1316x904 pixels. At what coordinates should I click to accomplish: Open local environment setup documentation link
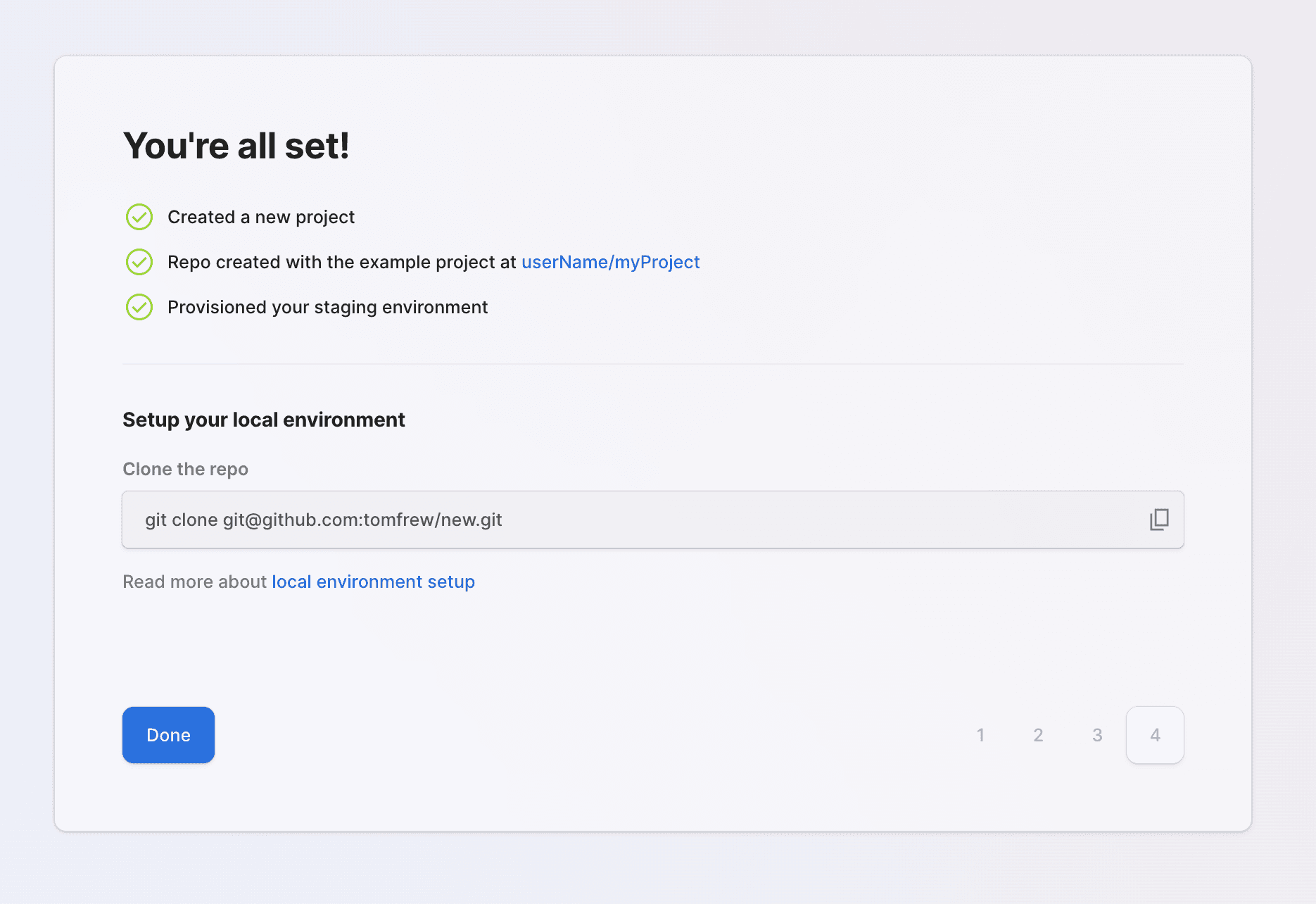point(373,582)
